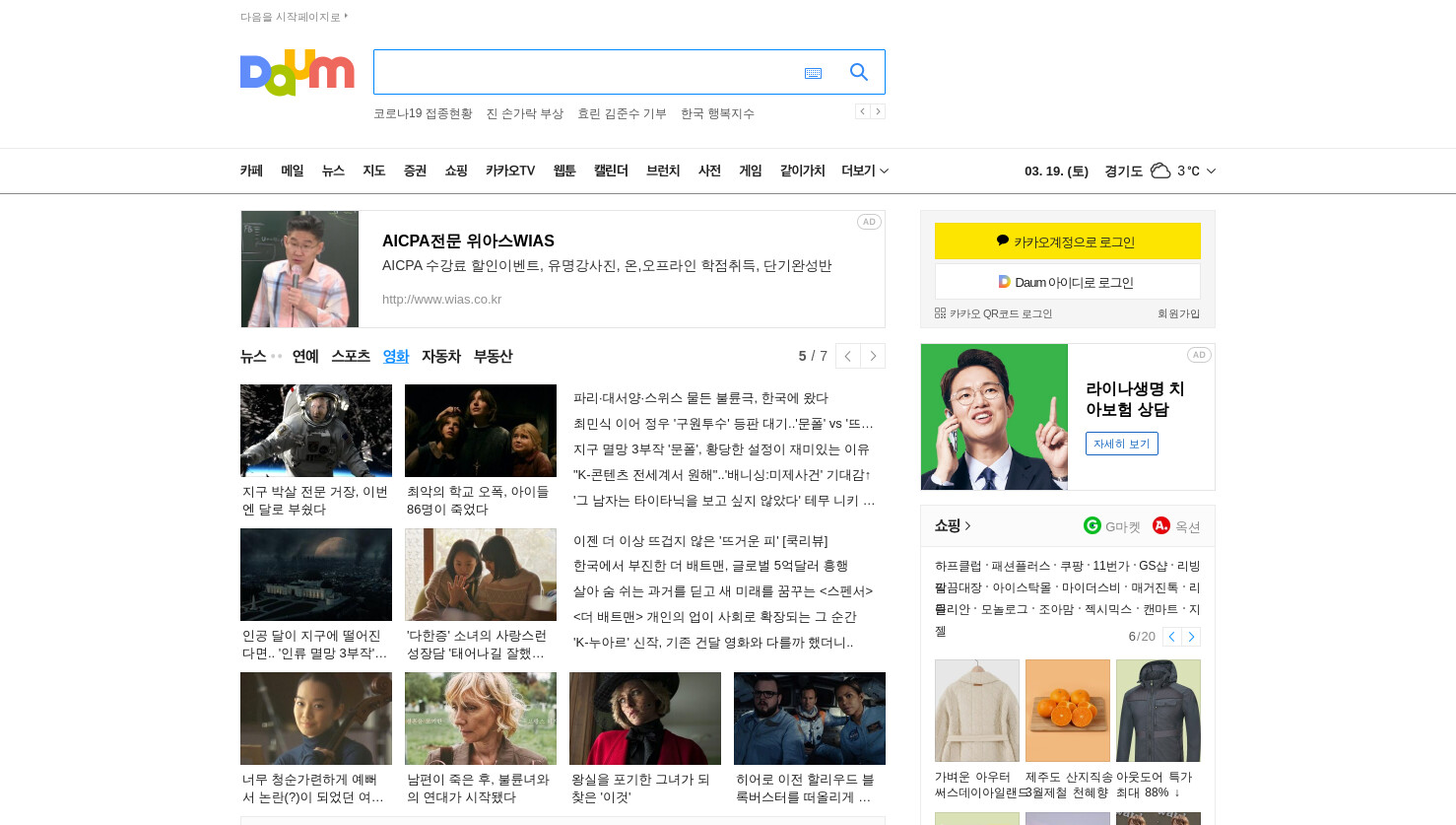Open 메일 in the navigation bar
Screen dimensions: 1456x825
293,171
